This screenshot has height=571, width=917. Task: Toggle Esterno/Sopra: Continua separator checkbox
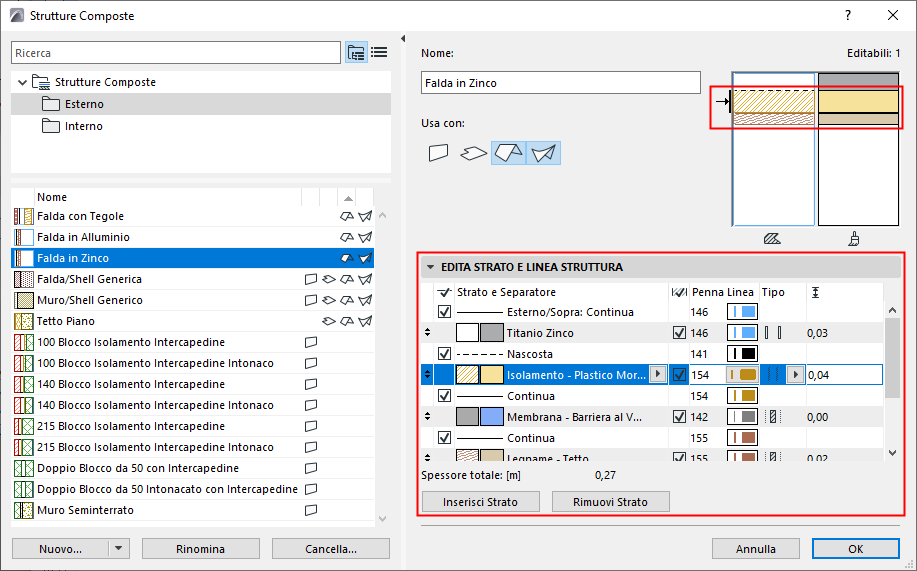click(444, 312)
